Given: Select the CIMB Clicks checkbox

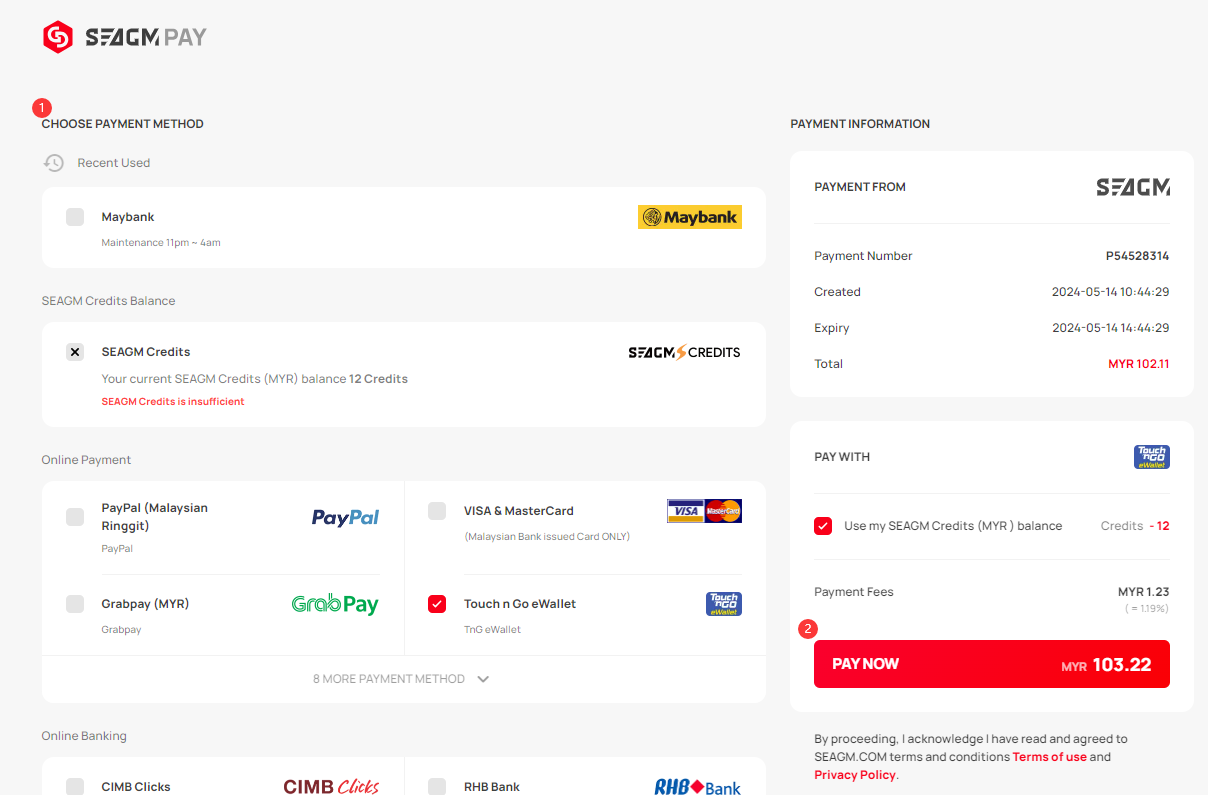Looking at the screenshot, I should (75, 787).
